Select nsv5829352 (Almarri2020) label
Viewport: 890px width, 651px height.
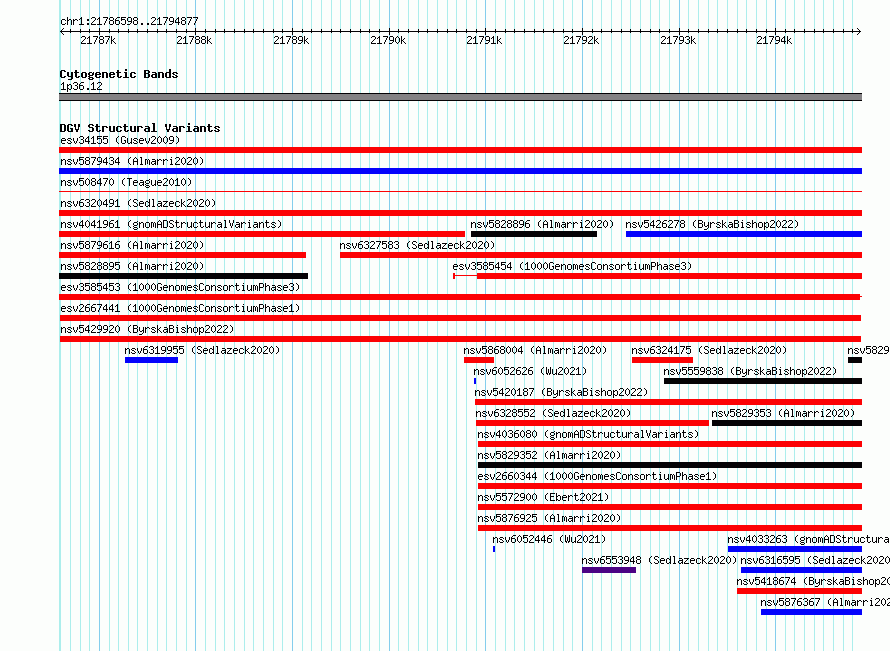point(549,455)
